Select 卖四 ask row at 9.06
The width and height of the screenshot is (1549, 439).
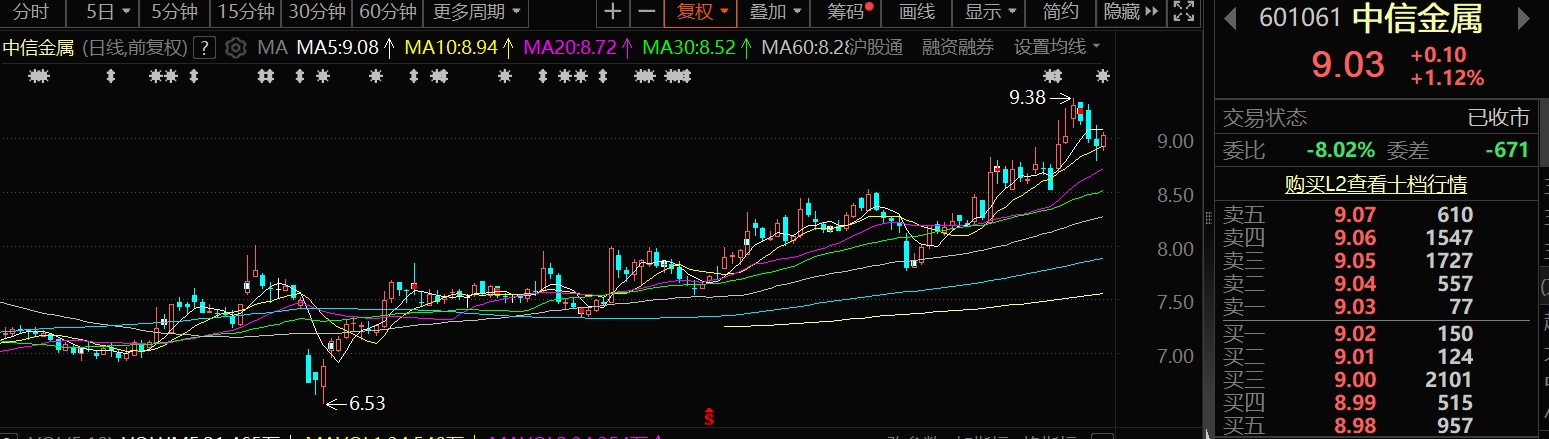[x=1375, y=237]
